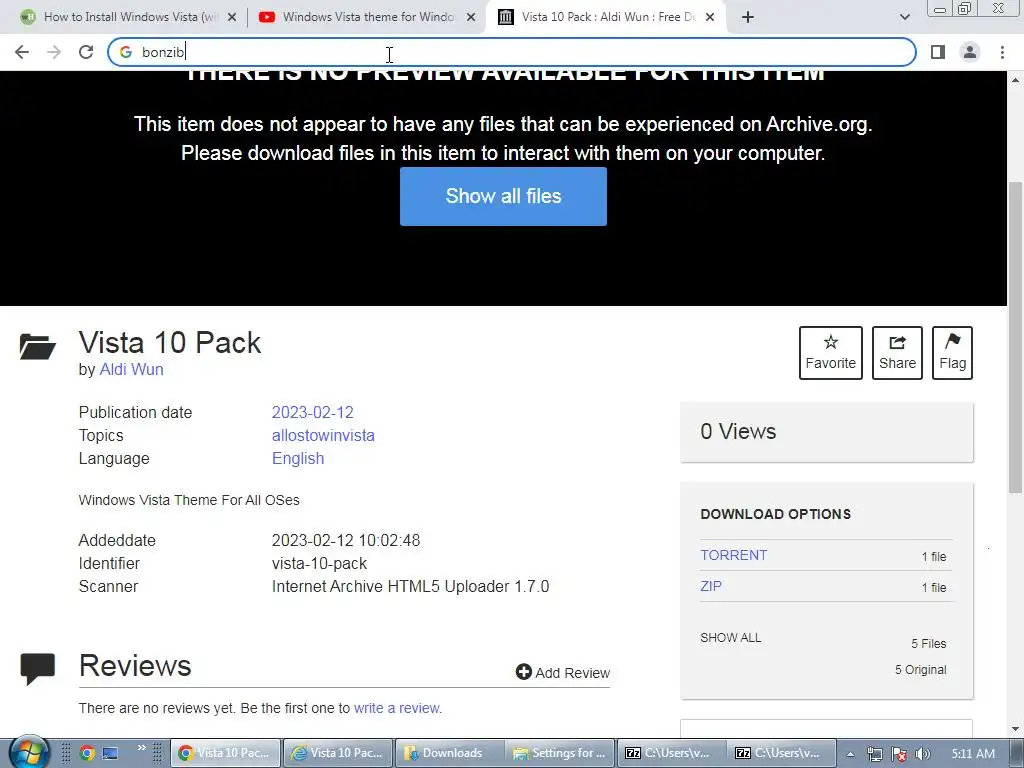Open the write a review link
Screen dimensions: 1024x768
point(396,708)
